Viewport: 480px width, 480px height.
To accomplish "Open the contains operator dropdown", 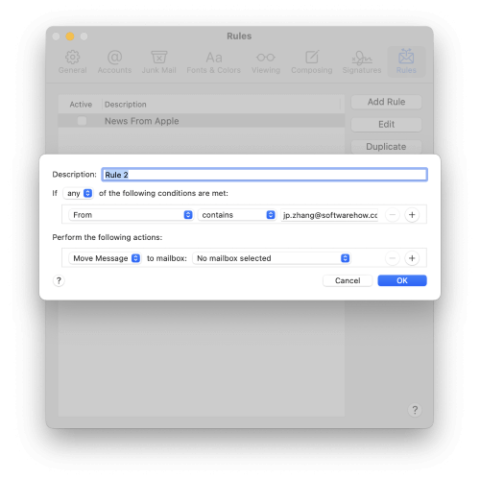I will point(237,215).
